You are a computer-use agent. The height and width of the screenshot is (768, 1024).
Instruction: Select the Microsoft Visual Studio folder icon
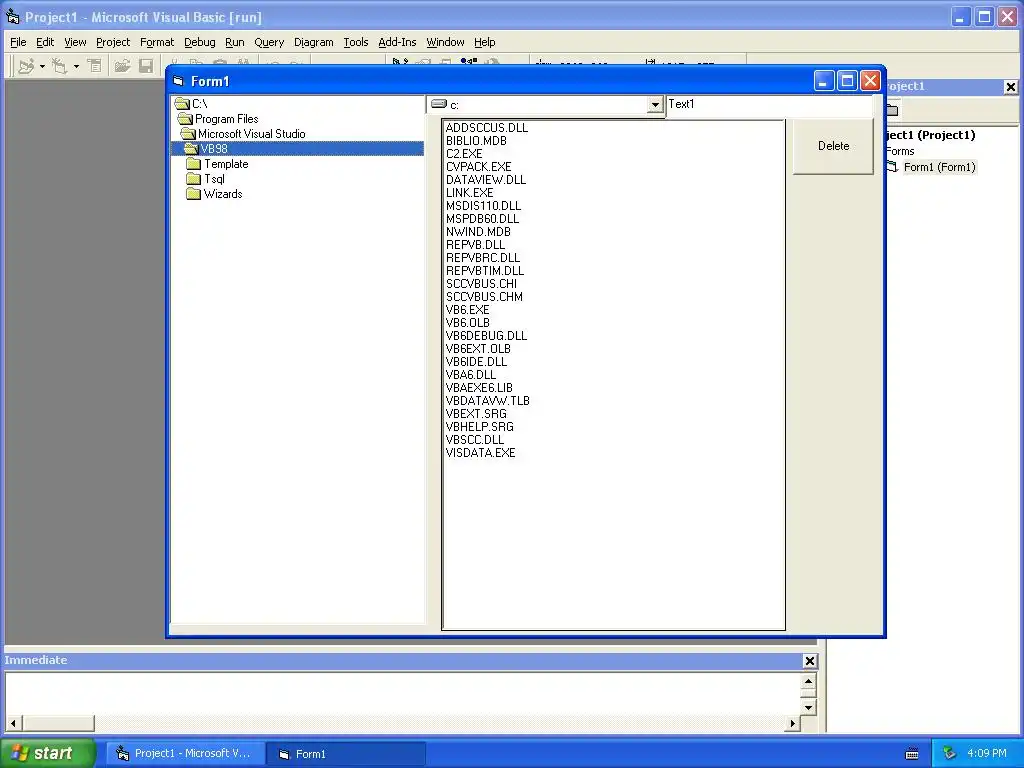(x=189, y=134)
